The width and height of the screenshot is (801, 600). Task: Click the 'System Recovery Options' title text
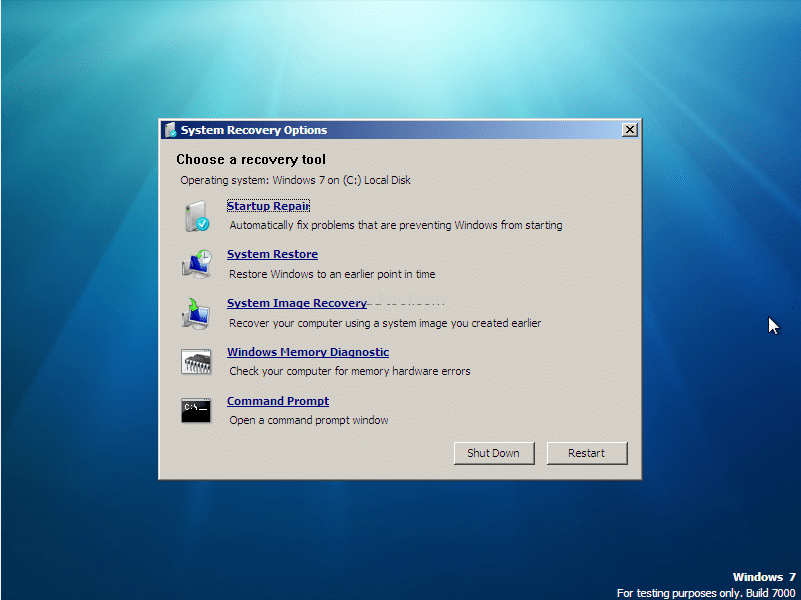(x=254, y=130)
